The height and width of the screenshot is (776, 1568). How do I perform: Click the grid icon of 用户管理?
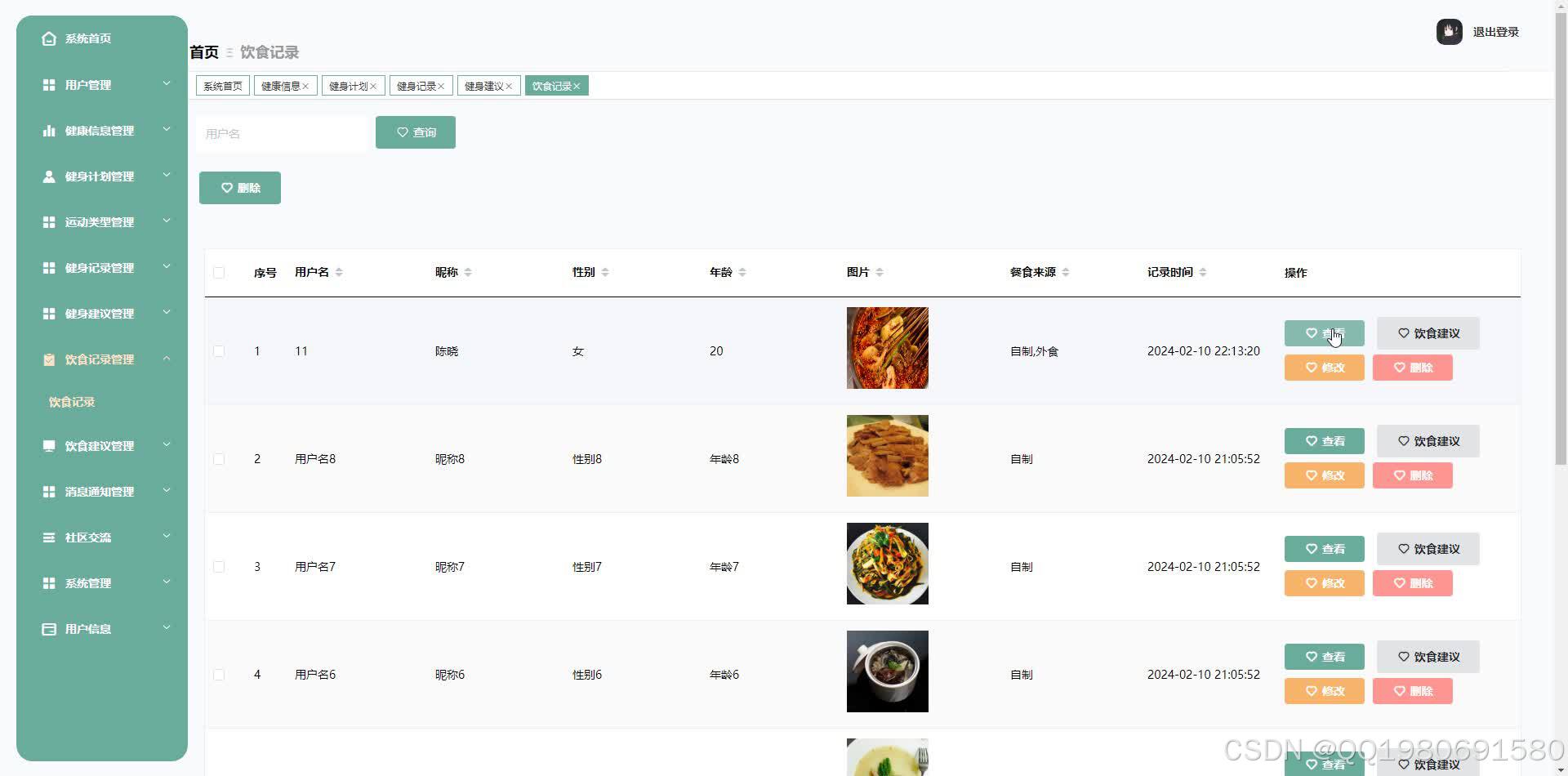click(x=49, y=85)
